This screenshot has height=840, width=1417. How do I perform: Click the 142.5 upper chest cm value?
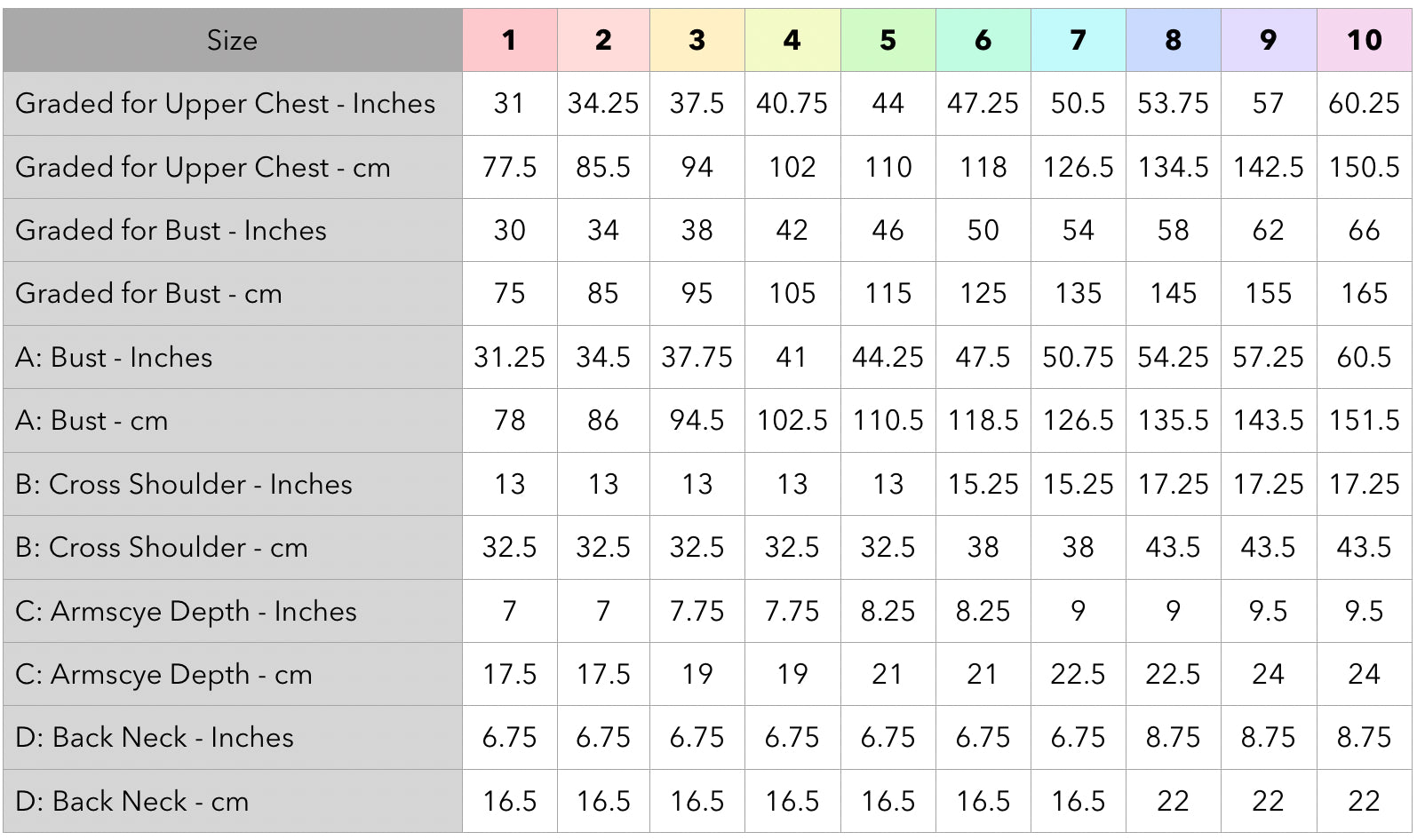[1268, 168]
